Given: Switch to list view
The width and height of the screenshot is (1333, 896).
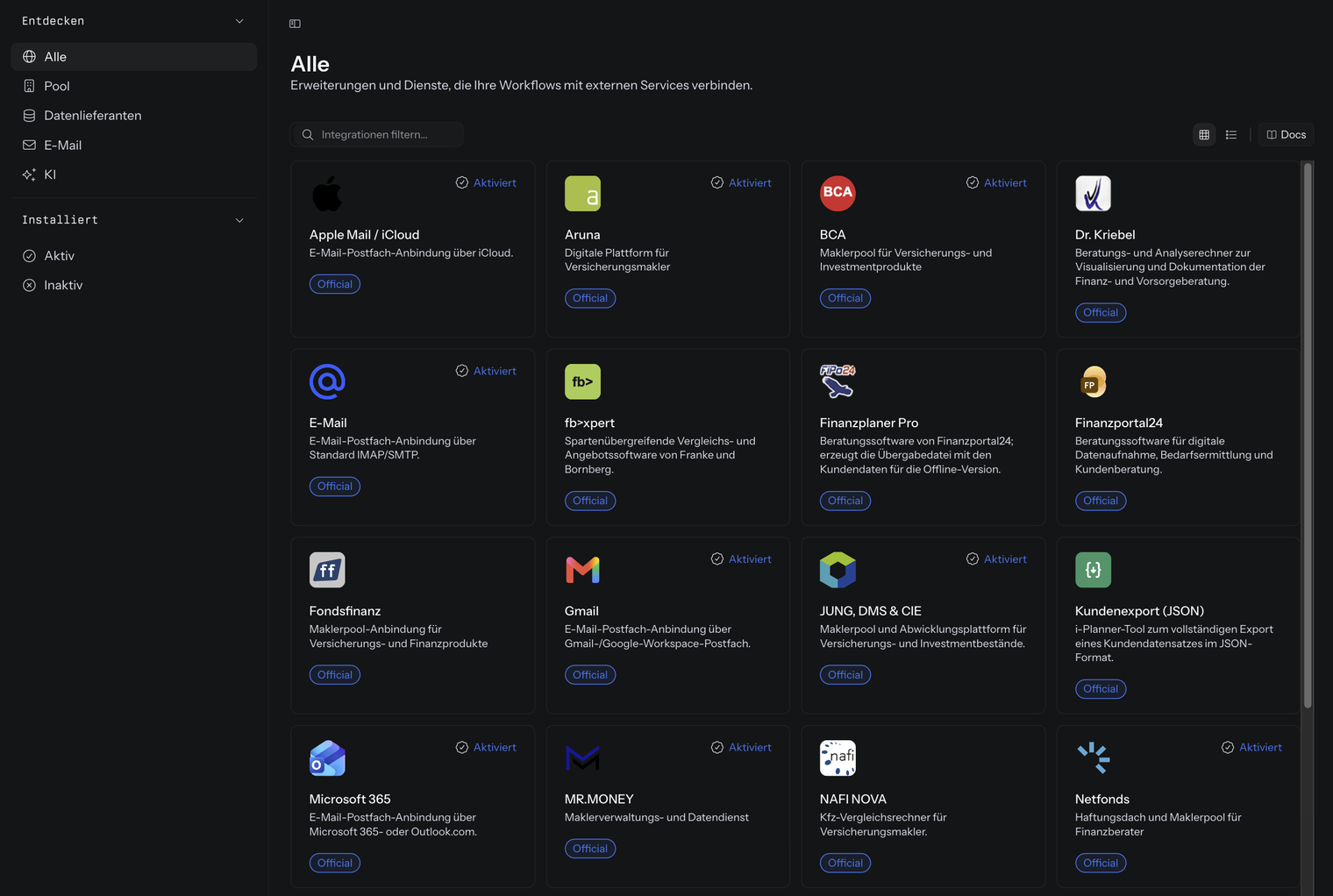Looking at the screenshot, I should point(1231,135).
